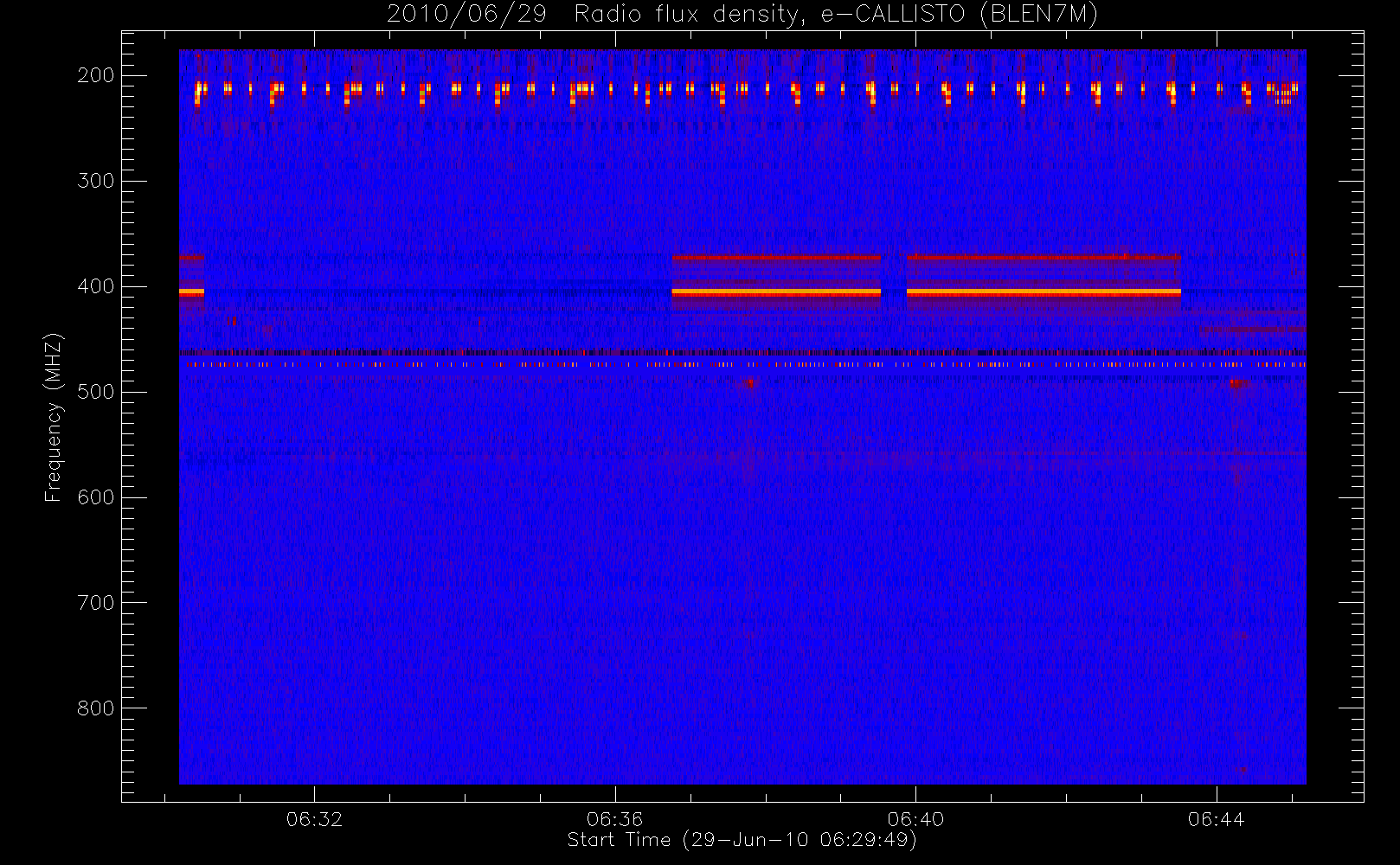This screenshot has height=865, width=1400.
Task: Click the '06:40' time axis label
Action: pos(915,819)
